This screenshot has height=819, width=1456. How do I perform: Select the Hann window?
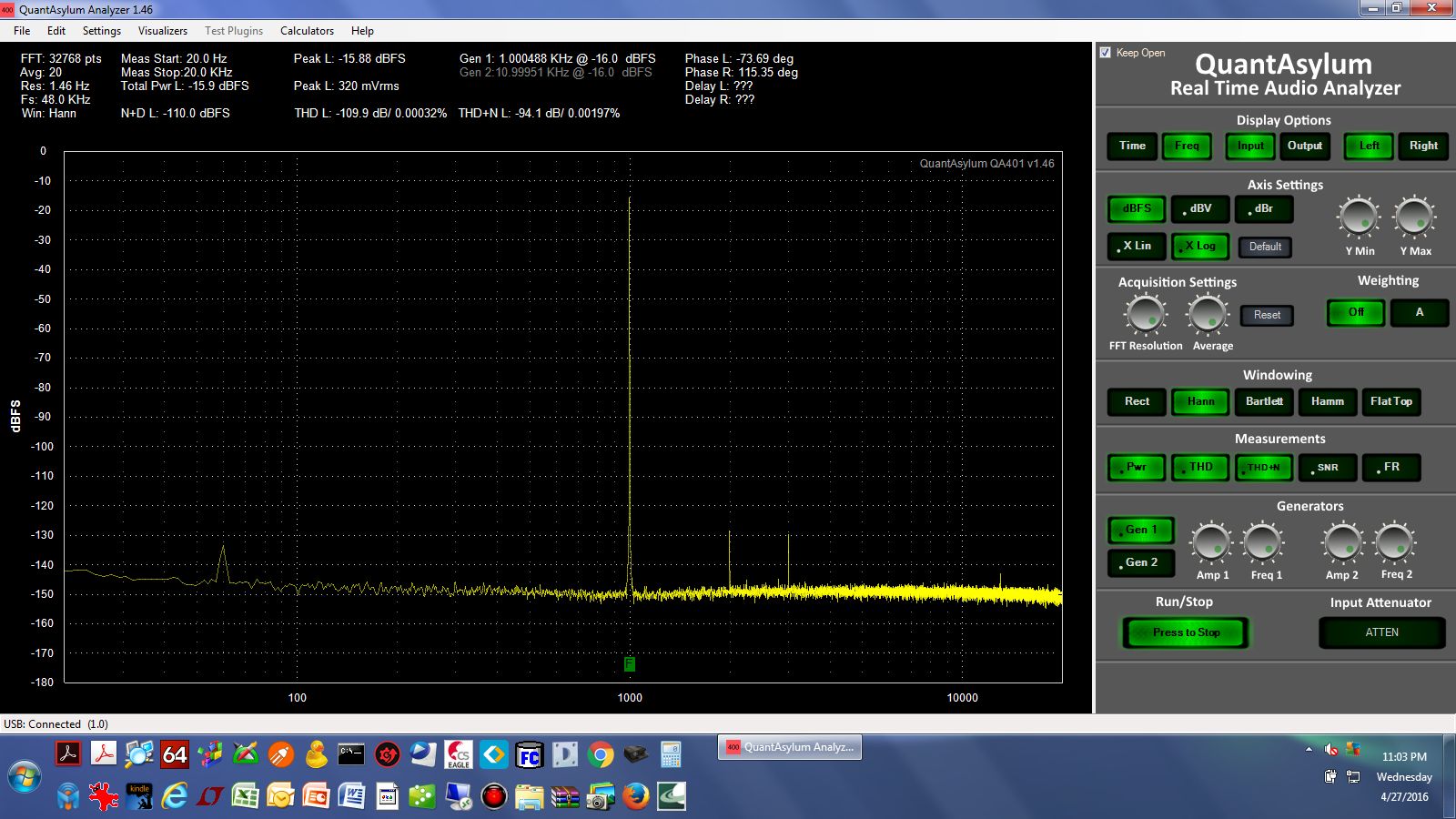pos(1200,401)
